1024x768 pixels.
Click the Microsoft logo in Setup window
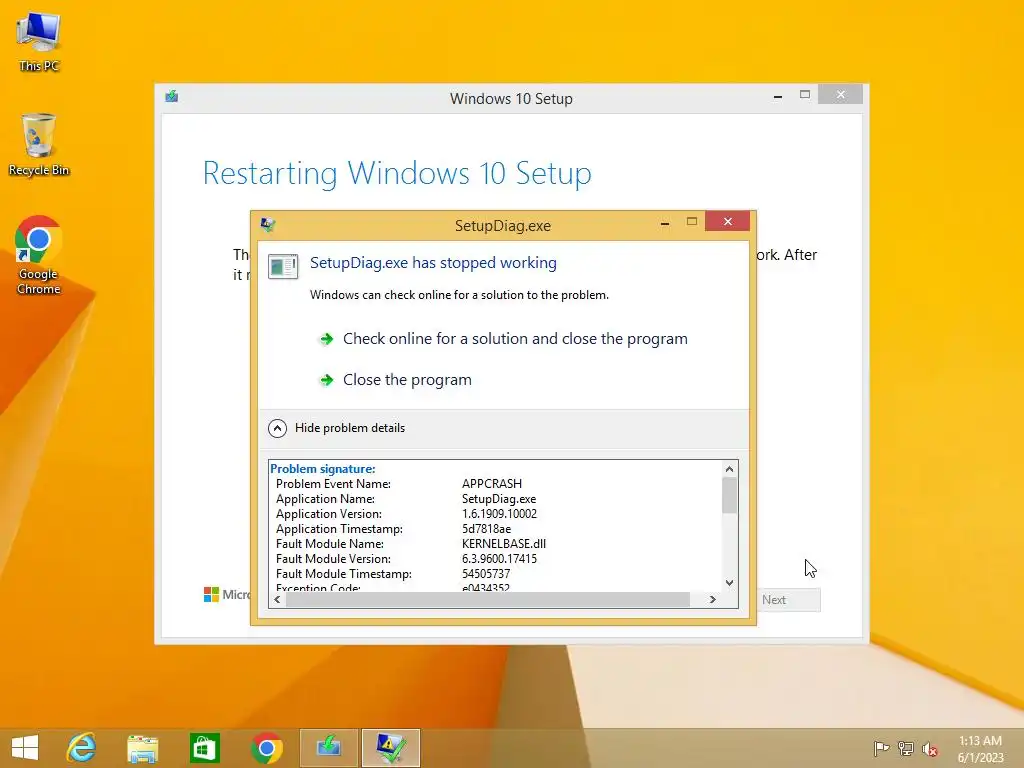point(211,594)
